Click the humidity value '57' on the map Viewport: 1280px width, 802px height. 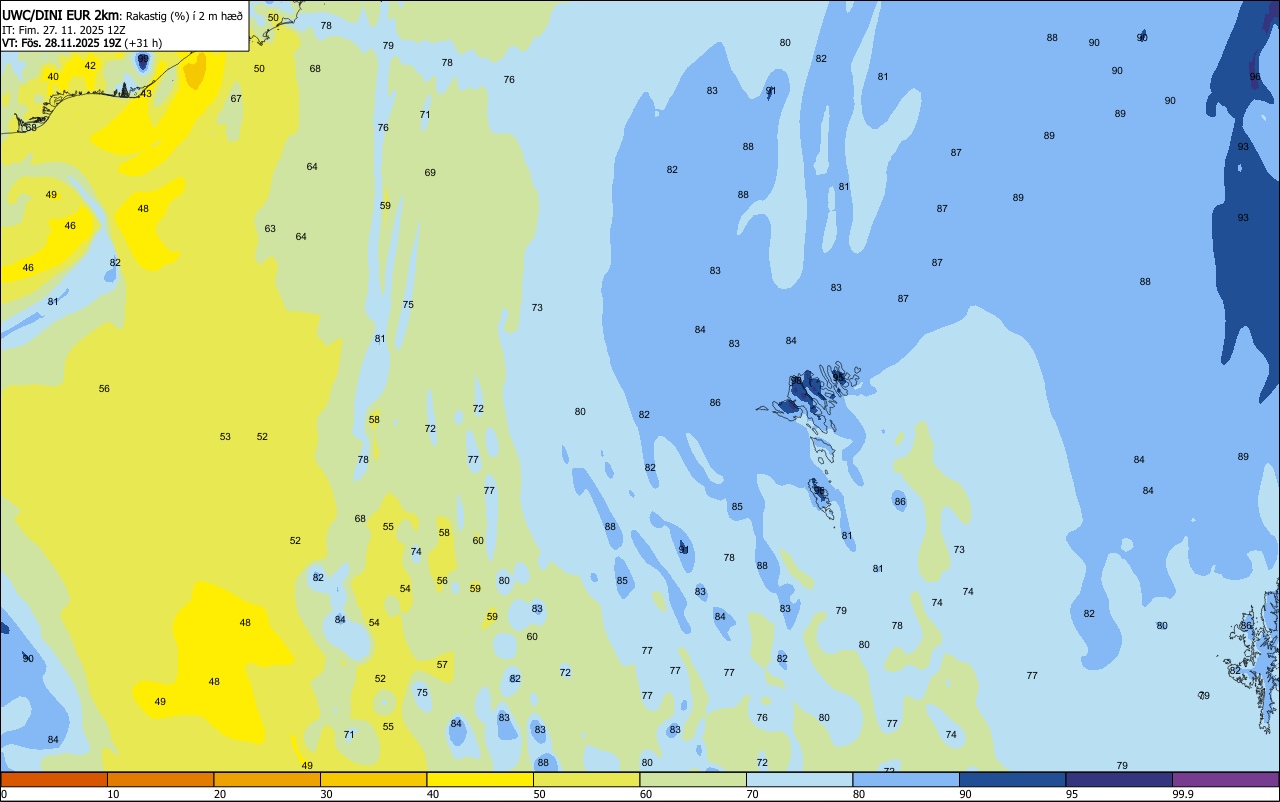(x=442, y=665)
